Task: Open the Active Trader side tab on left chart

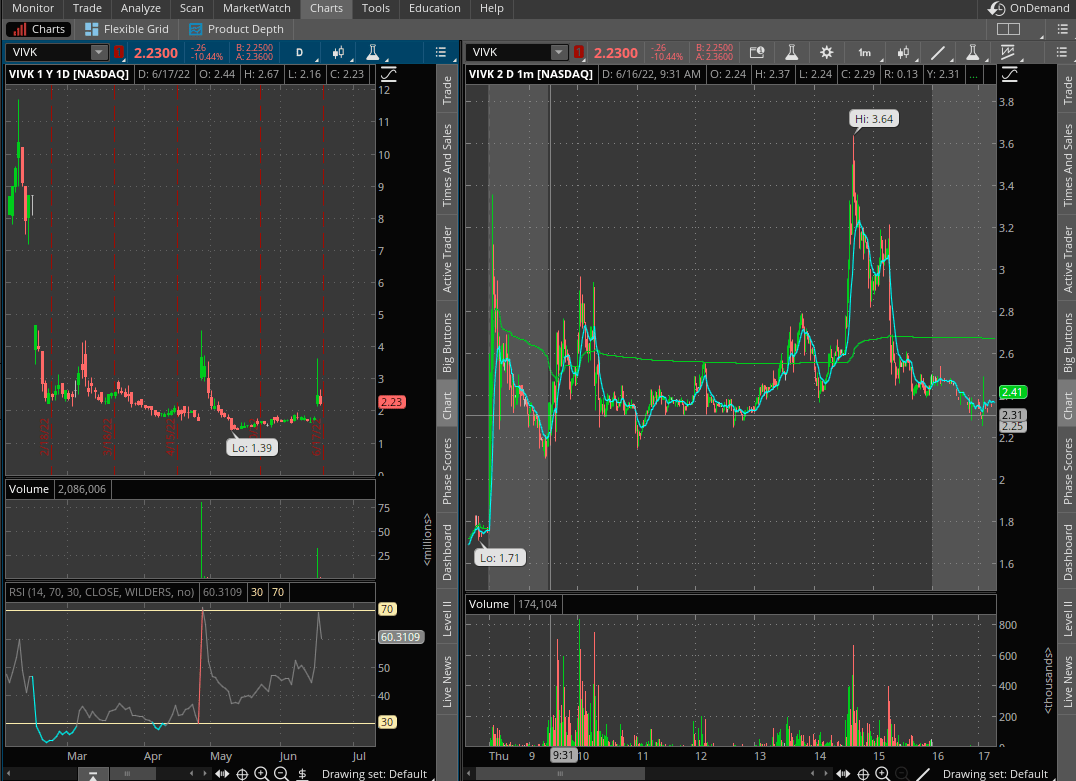Action: [x=447, y=259]
